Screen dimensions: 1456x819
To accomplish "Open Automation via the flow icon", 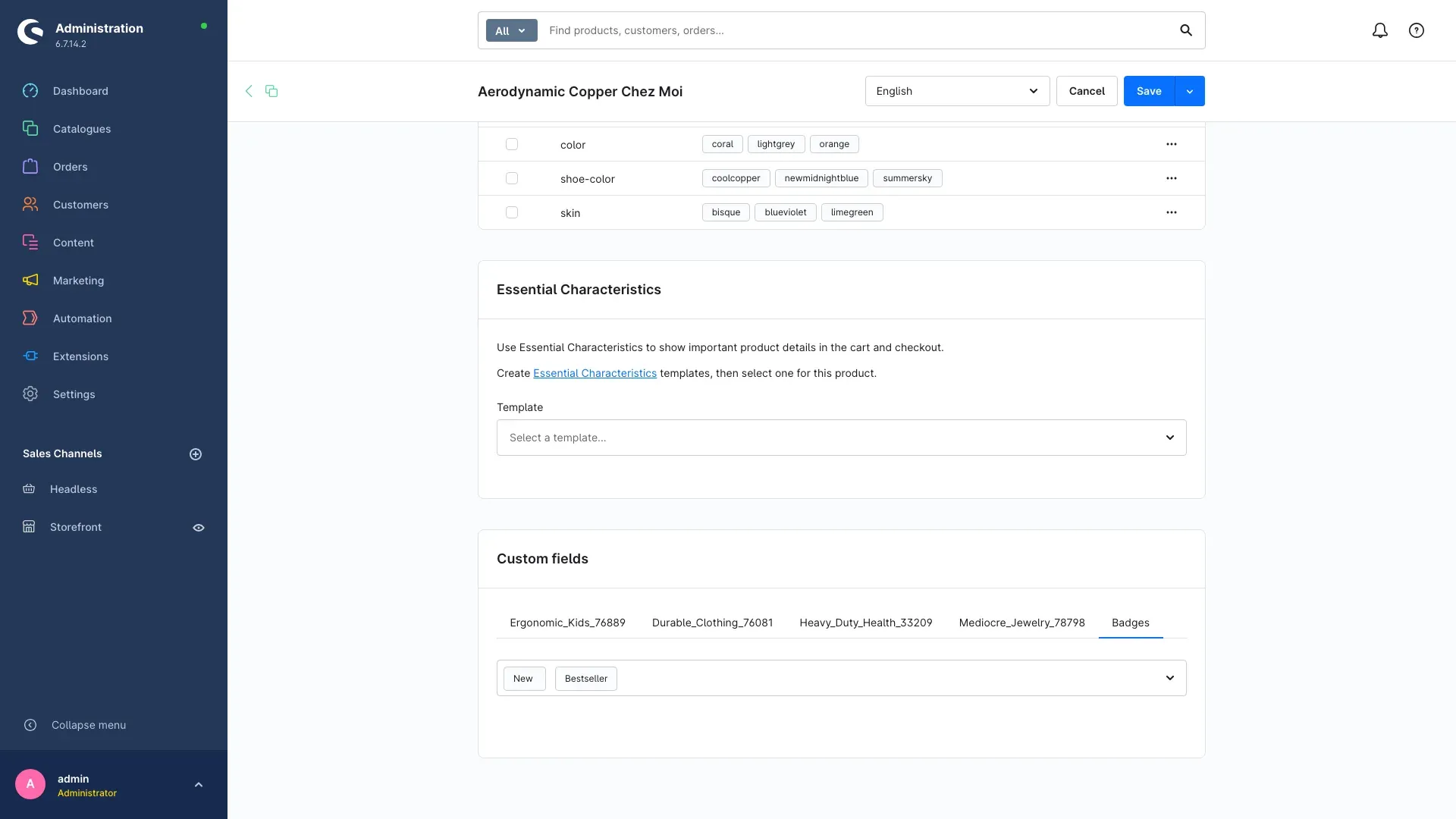I will pyautogui.click(x=30, y=318).
